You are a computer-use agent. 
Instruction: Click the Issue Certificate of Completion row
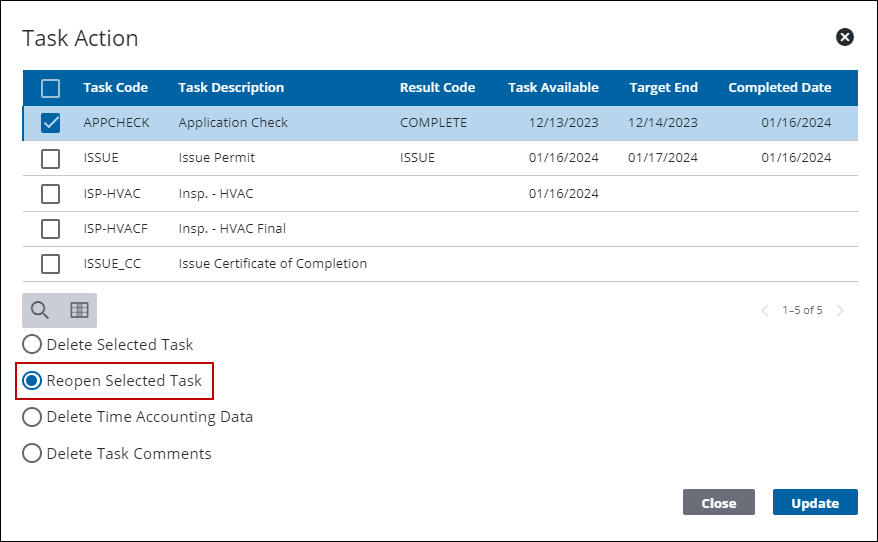pos(272,264)
